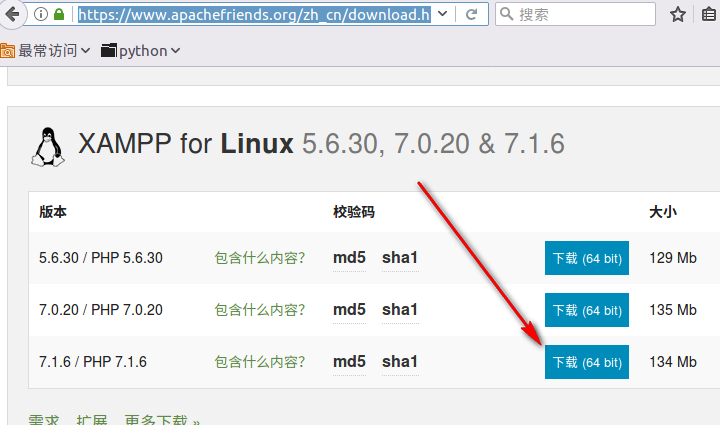
Task: Select the 7.1.6 / PHP 7.1.6 text
Action: coord(93,362)
